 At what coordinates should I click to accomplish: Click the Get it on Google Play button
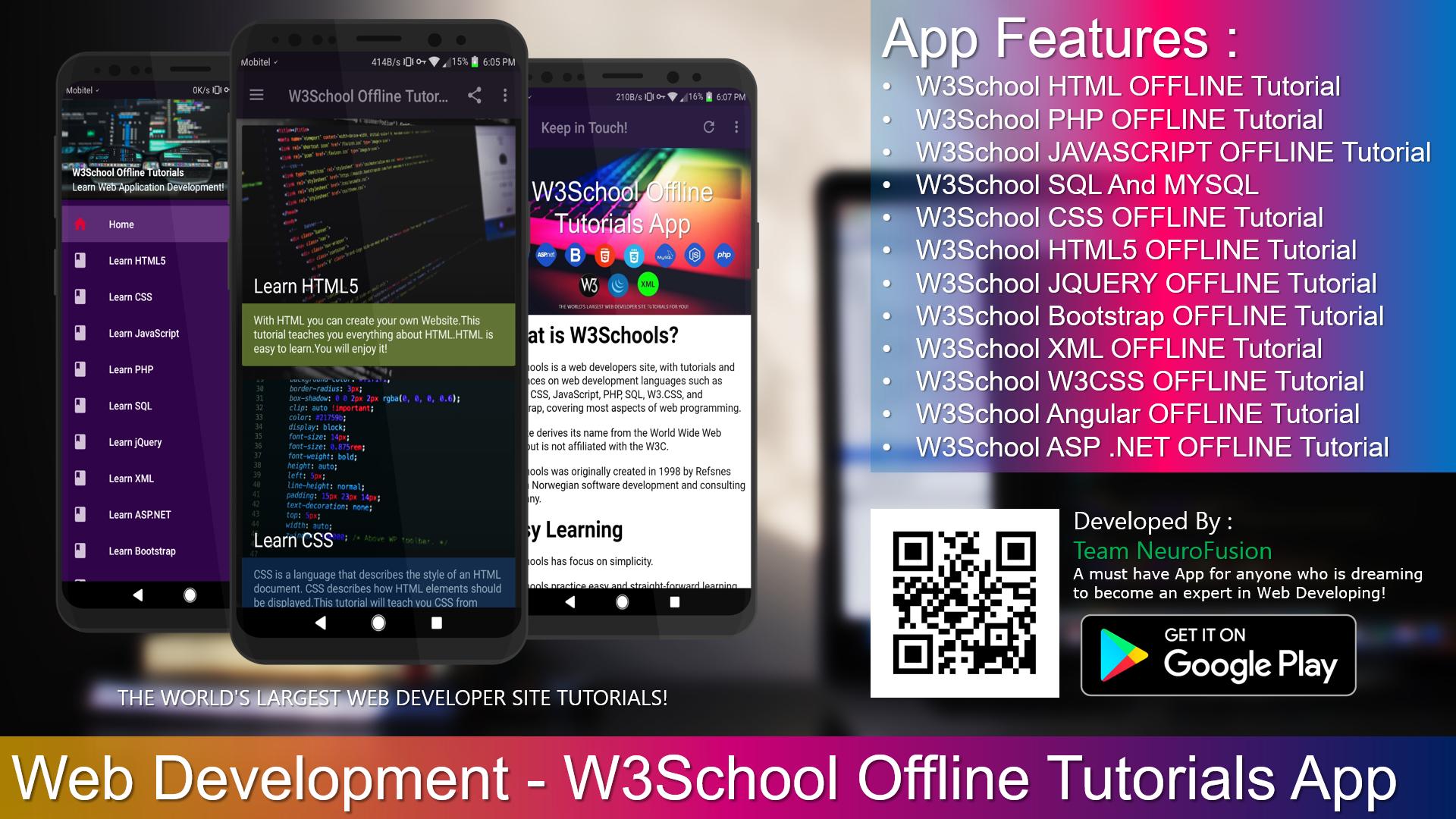pyautogui.click(x=1219, y=653)
